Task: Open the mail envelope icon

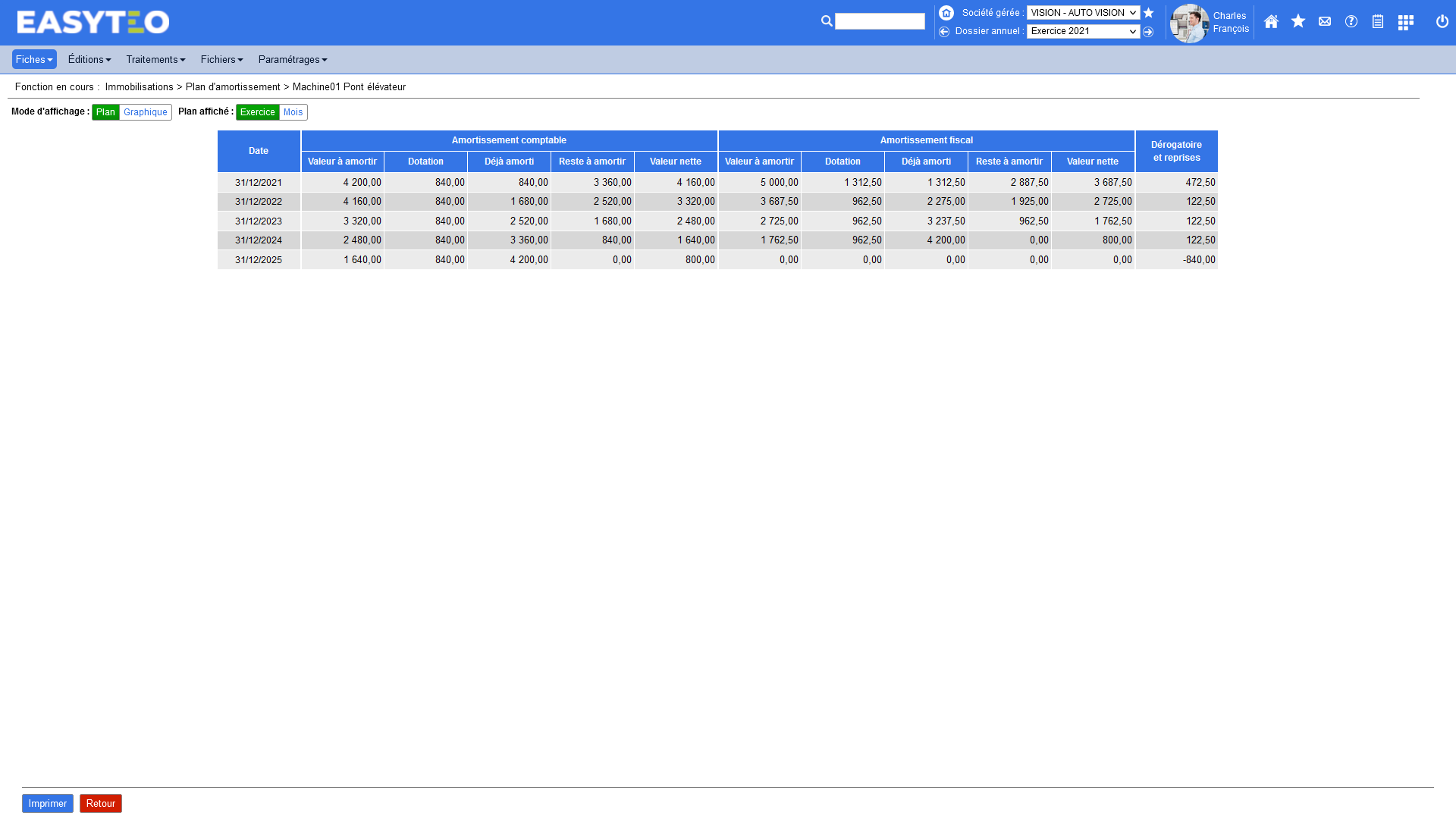Action: (1325, 22)
